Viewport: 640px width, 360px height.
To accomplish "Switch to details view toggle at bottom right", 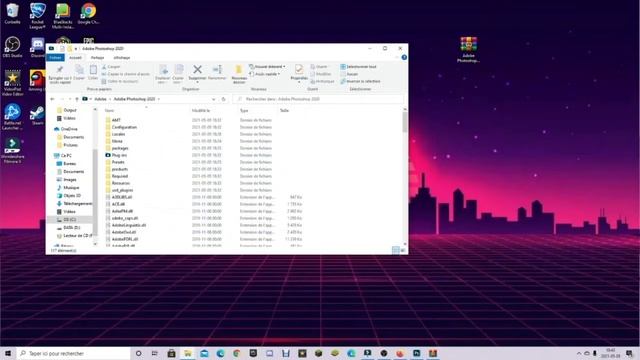I will point(396,250).
